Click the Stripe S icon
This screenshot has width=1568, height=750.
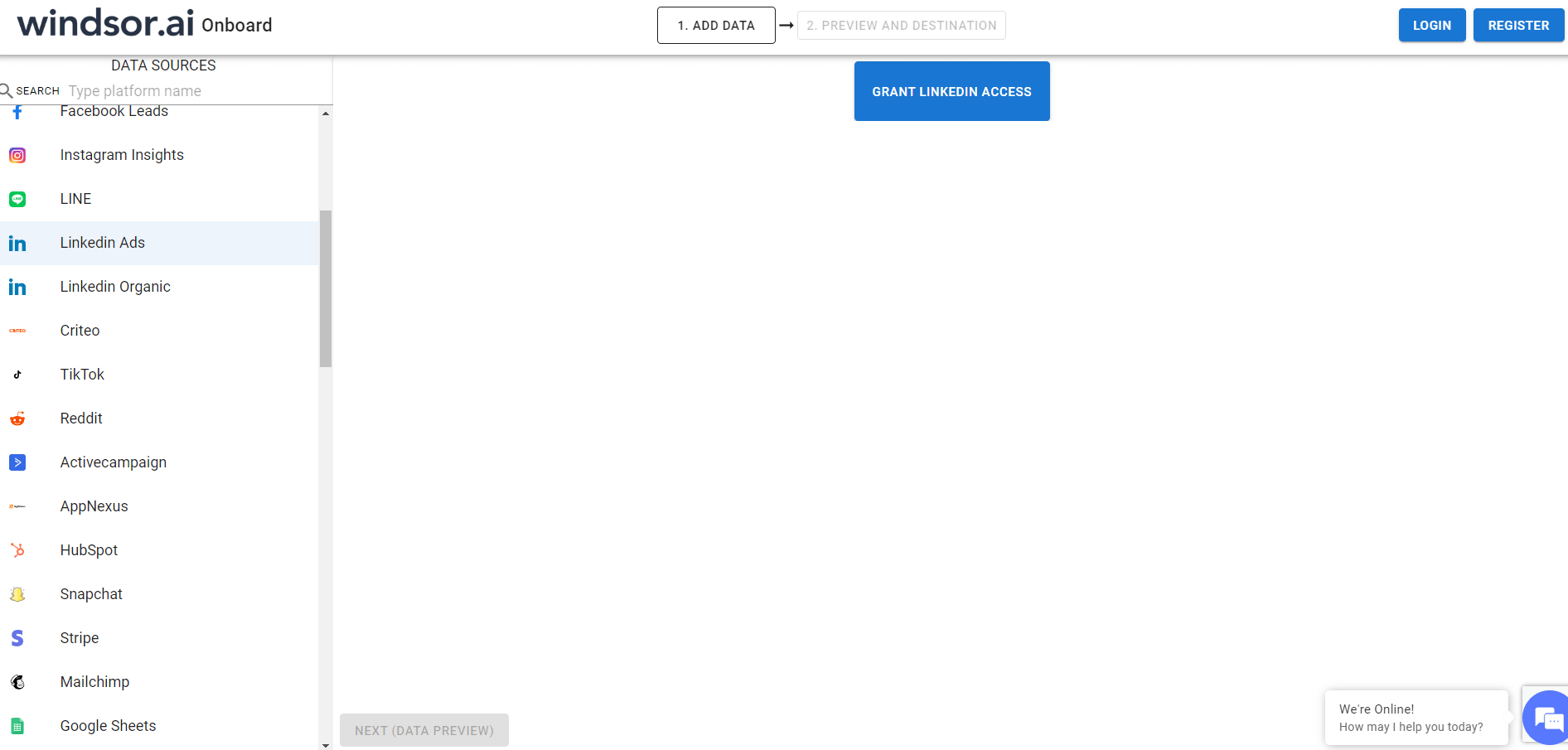pyautogui.click(x=17, y=638)
